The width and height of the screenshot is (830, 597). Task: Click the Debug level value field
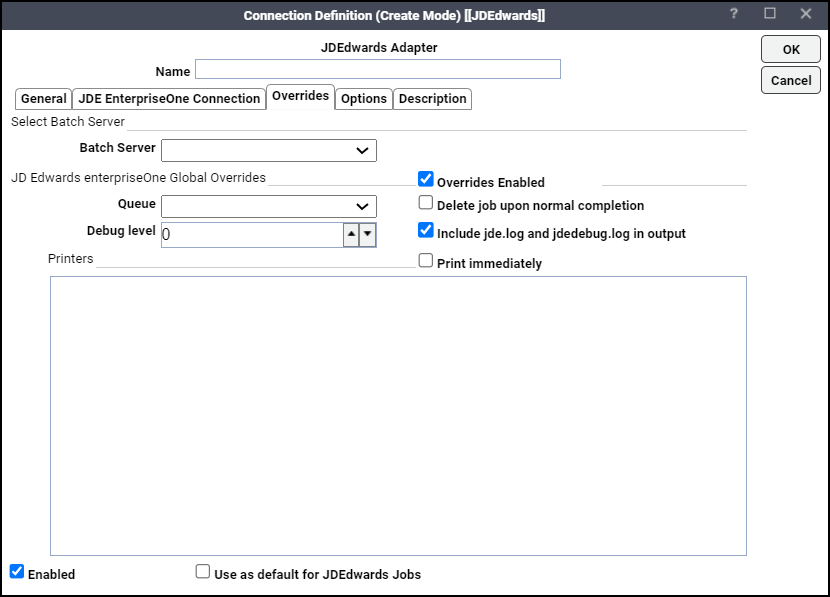pyautogui.click(x=252, y=234)
